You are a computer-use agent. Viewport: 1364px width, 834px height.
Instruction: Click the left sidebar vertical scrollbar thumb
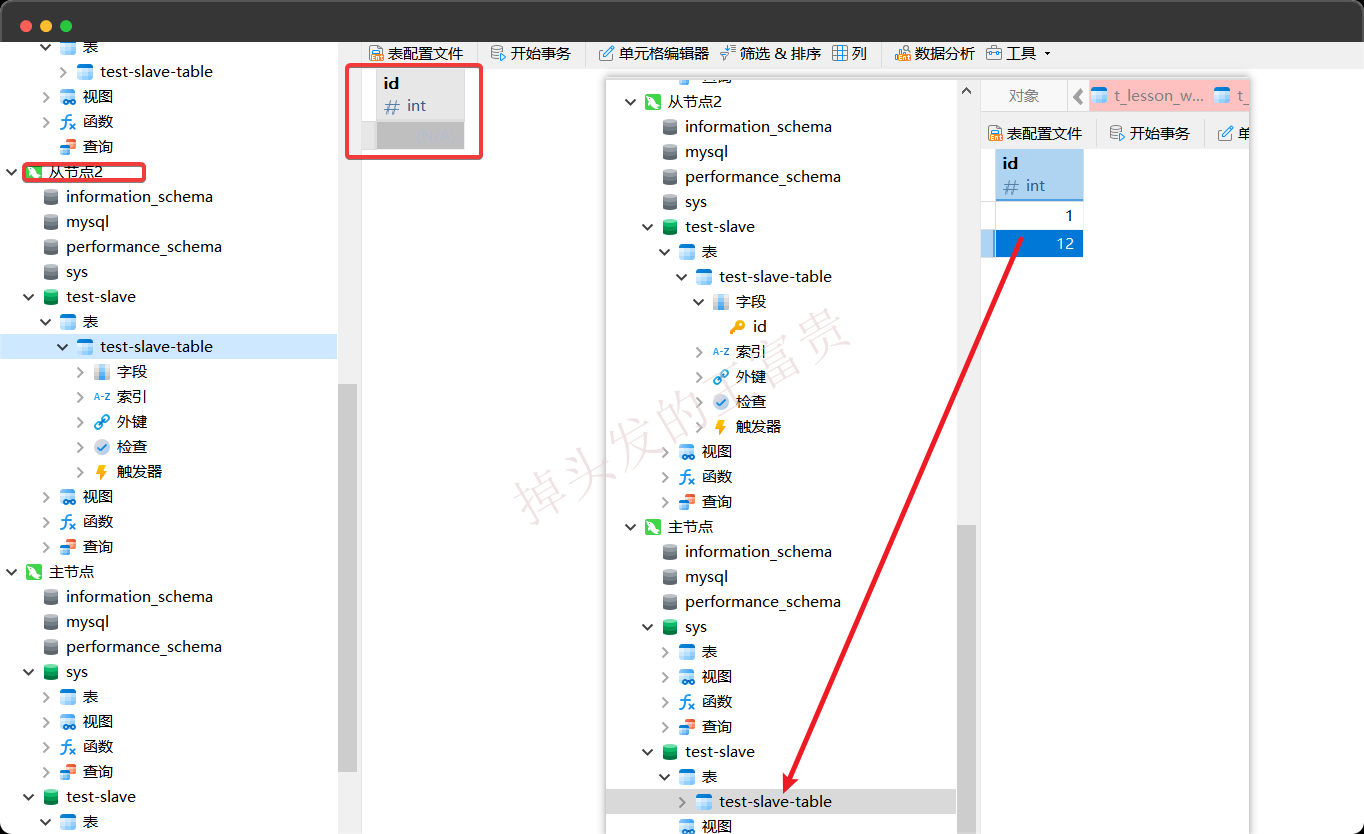point(347,578)
